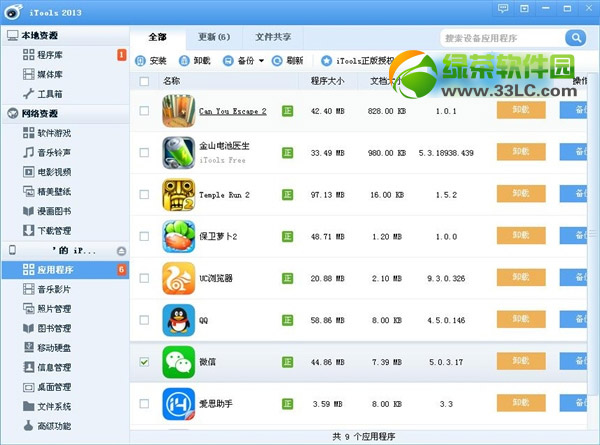600x445 pixels.
Task: Select the QQ penguin app icon
Action: pos(178,320)
